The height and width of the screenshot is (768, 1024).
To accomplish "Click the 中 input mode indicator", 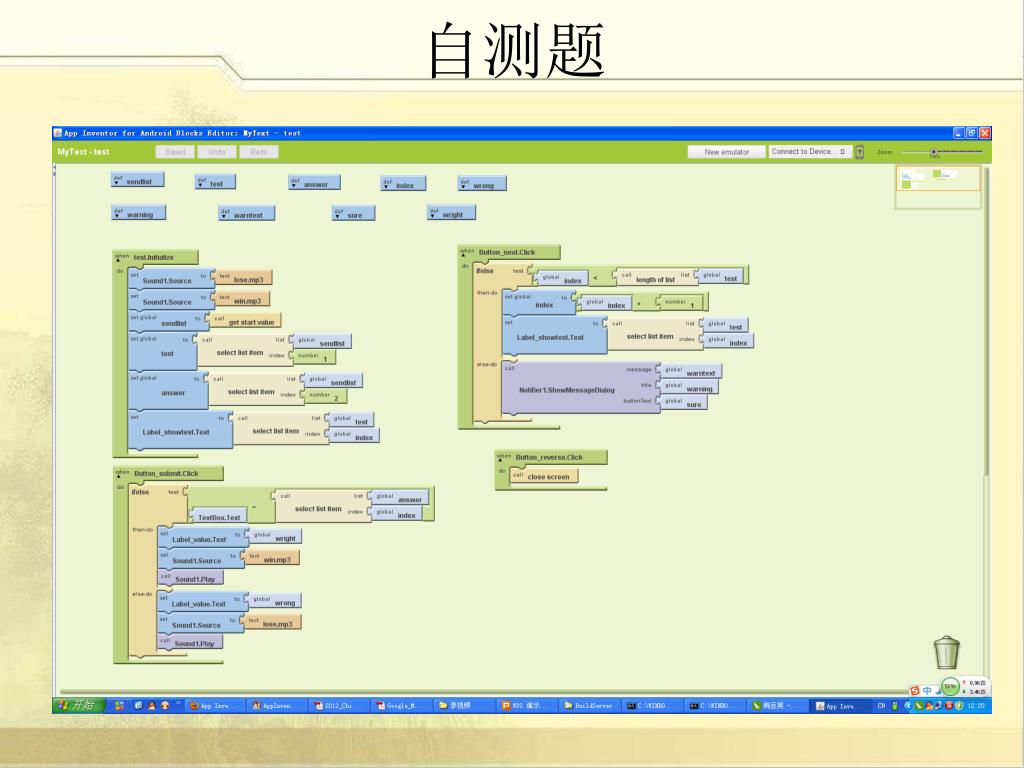I will click(x=927, y=691).
